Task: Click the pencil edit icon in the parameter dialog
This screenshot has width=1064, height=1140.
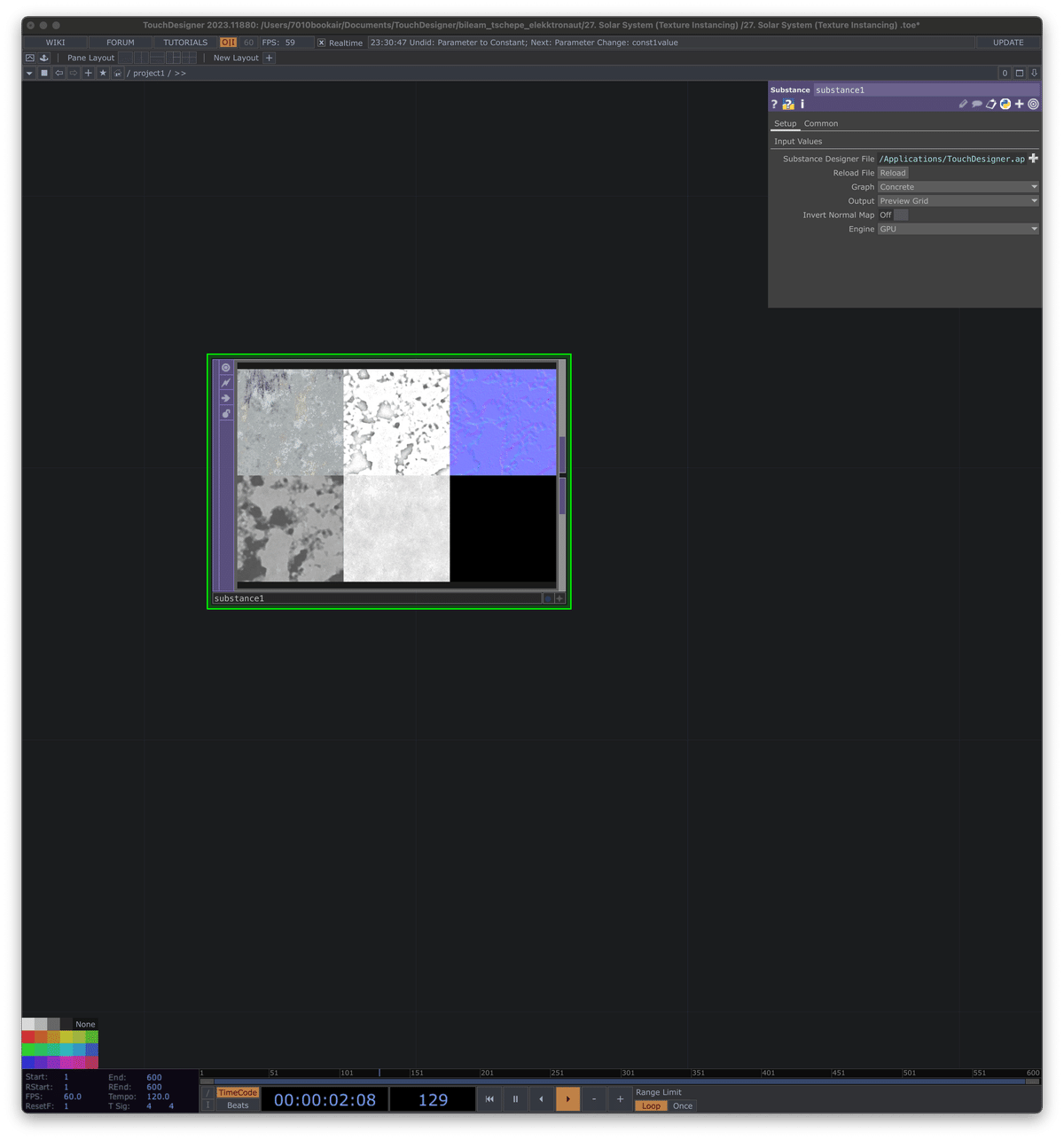Action: pos(963,104)
